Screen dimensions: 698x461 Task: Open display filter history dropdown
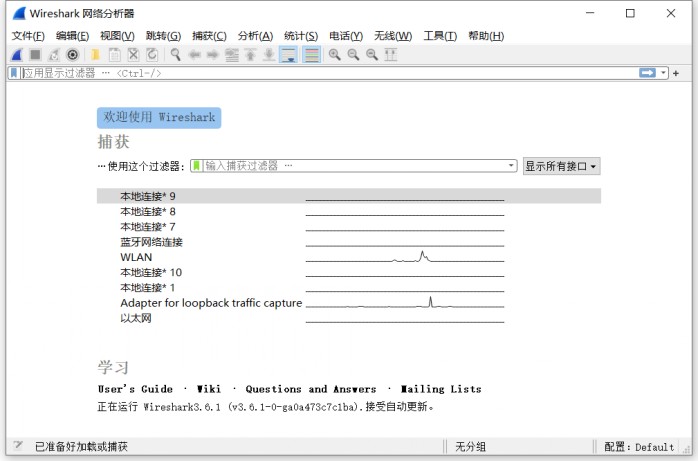click(663, 73)
